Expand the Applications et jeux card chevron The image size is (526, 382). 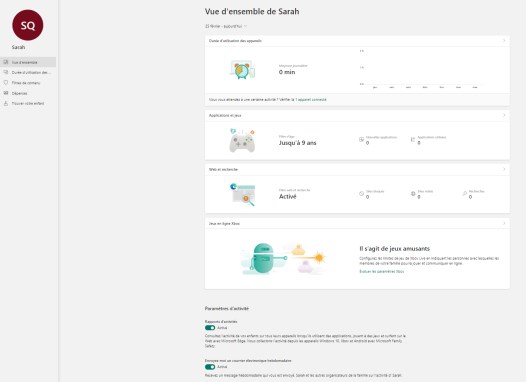click(x=504, y=115)
